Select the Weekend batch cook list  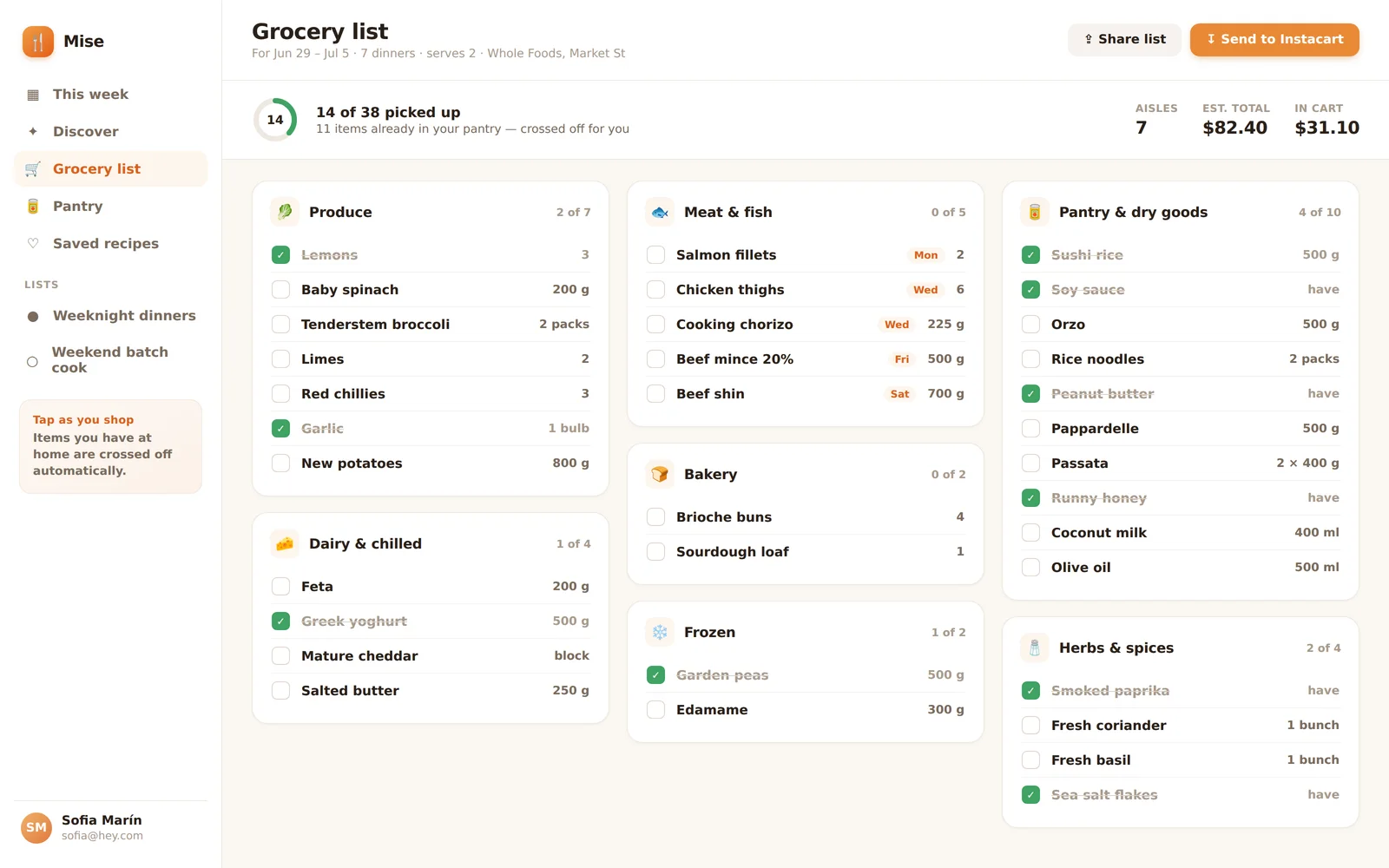tap(111, 360)
